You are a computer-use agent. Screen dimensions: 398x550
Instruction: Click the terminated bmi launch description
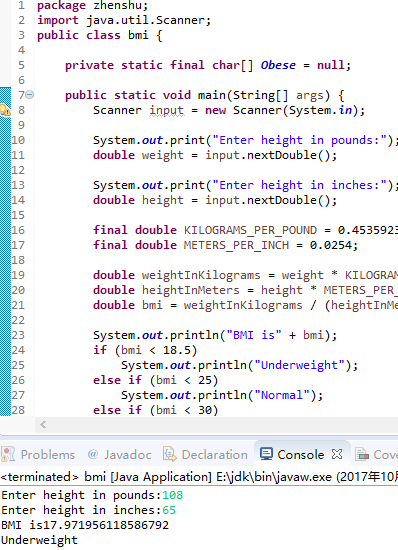pyautogui.click(x=199, y=477)
